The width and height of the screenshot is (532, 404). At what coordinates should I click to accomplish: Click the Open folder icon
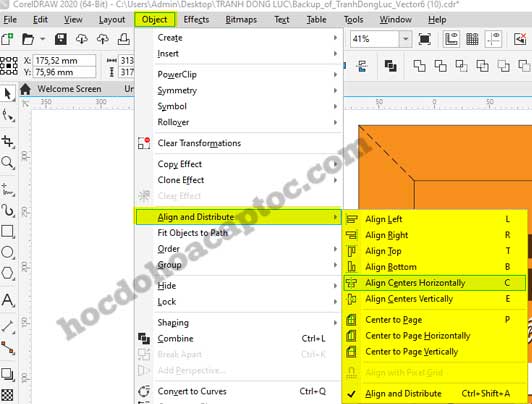tap(28, 39)
